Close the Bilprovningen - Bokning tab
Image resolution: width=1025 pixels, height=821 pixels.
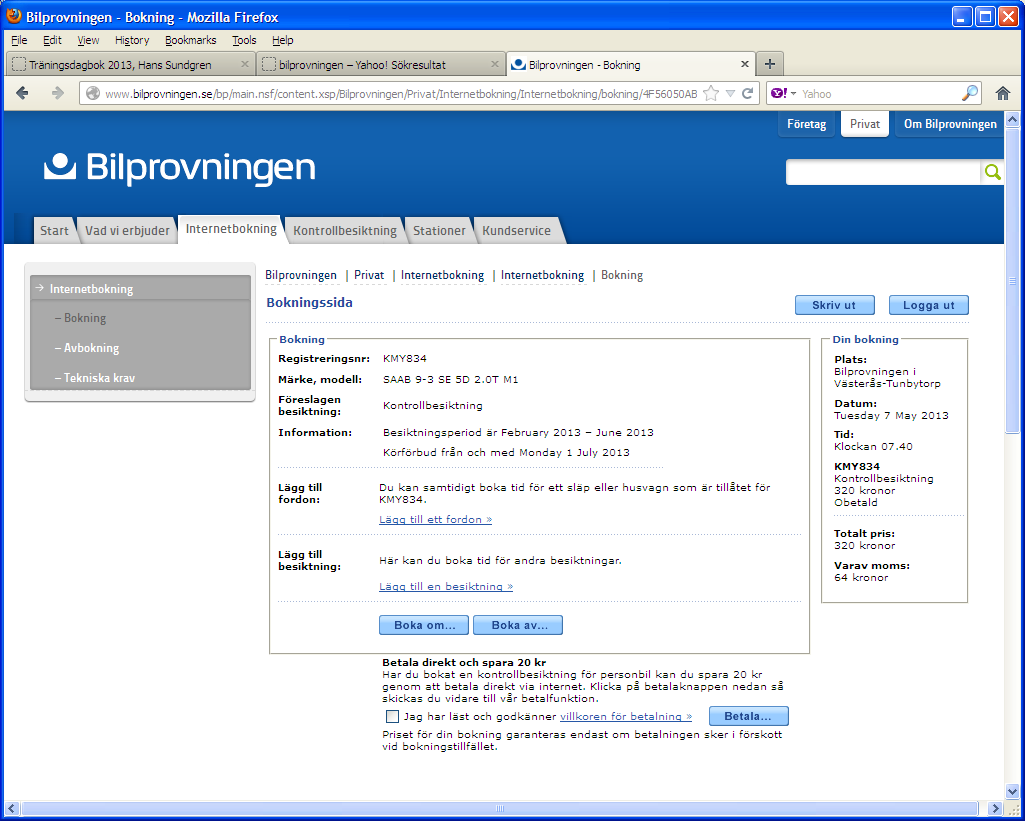745,64
